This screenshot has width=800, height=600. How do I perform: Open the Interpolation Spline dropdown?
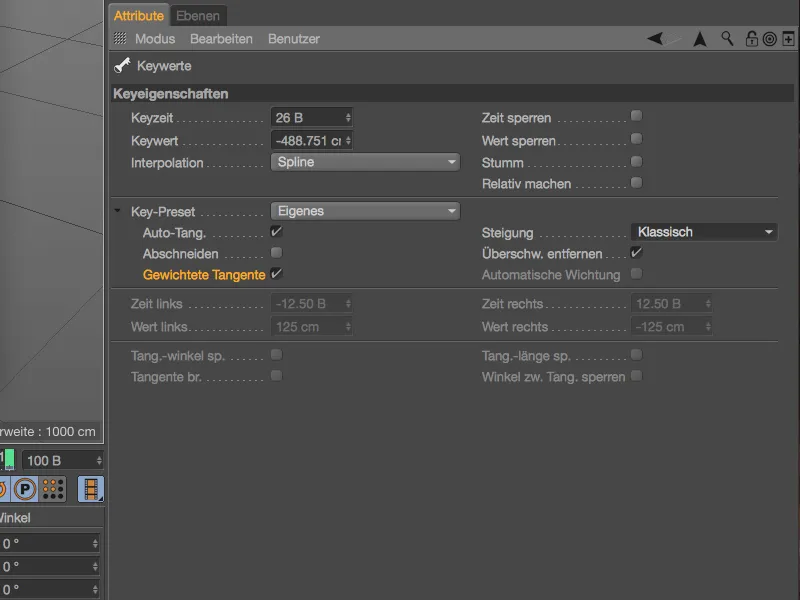pos(365,161)
